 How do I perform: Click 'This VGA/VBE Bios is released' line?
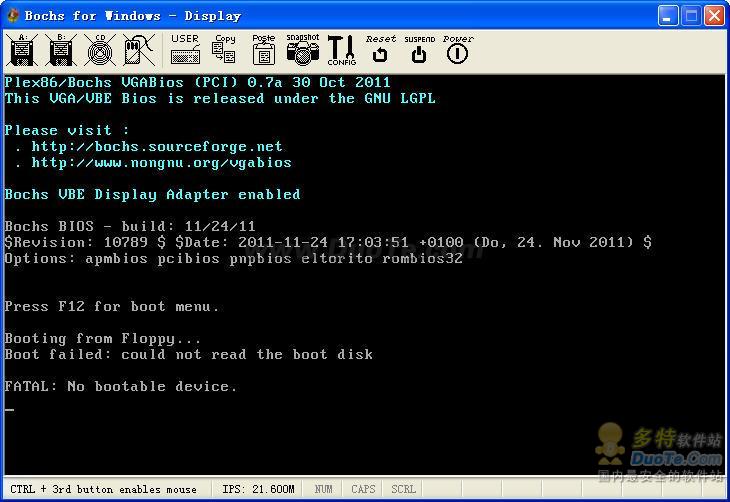pos(220,98)
